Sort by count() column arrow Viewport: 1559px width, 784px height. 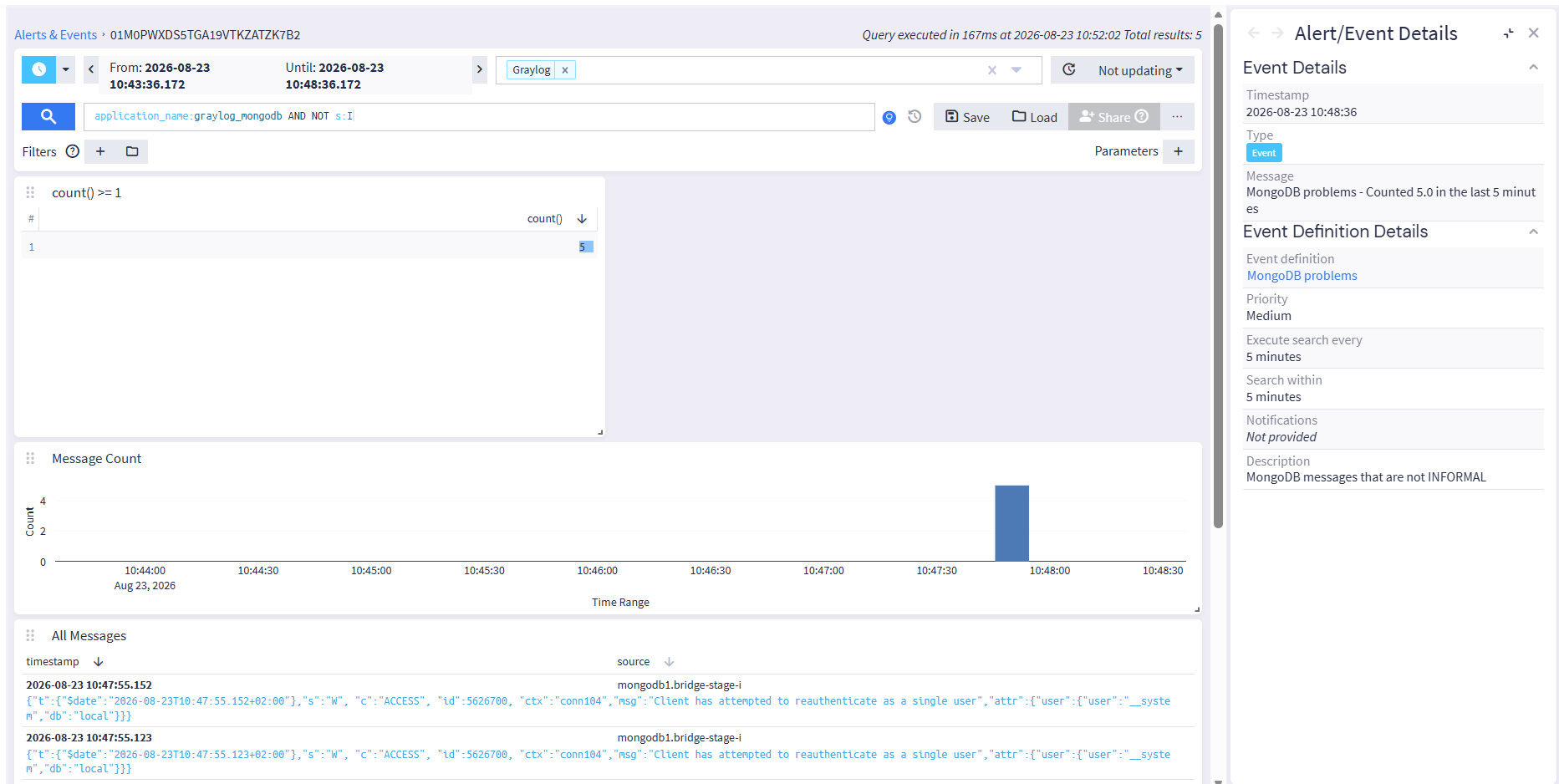(582, 219)
